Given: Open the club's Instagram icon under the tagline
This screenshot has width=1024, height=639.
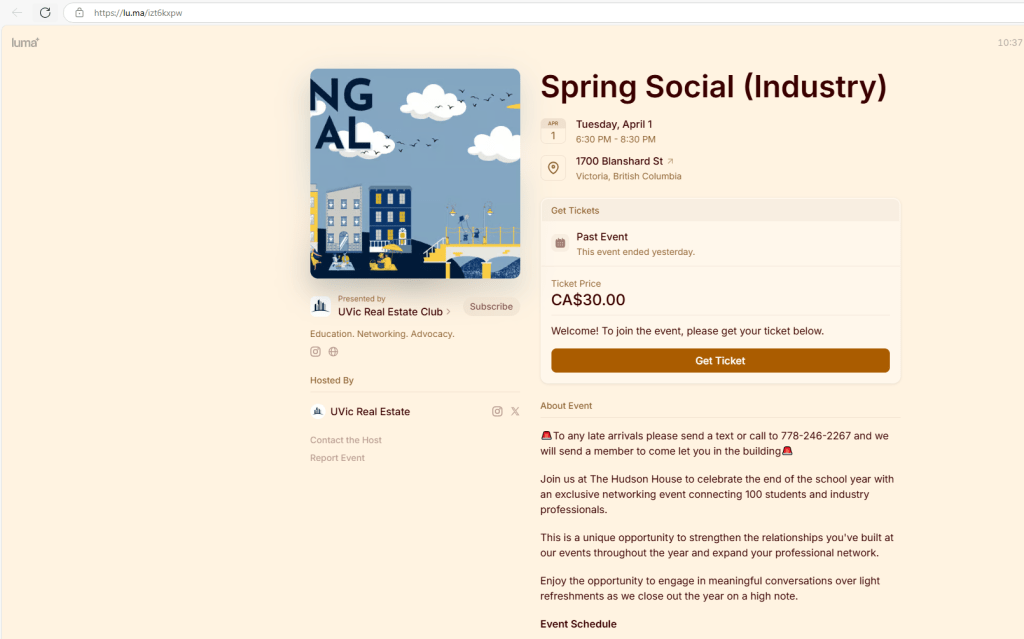Looking at the screenshot, I should pos(316,352).
